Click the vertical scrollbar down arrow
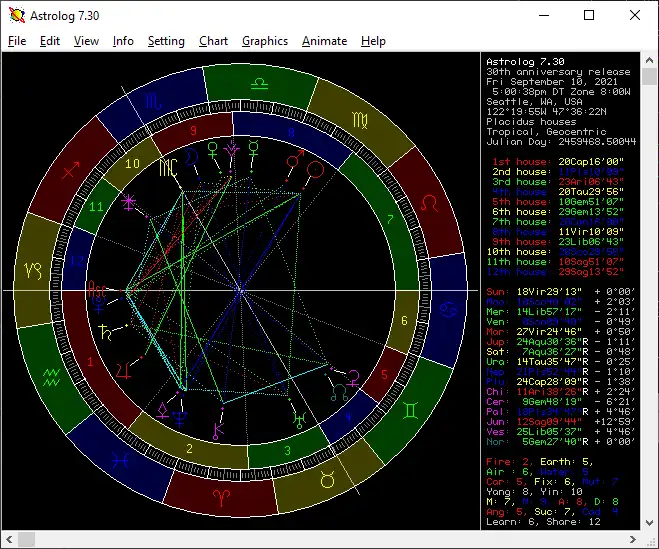 pos(649,523)
